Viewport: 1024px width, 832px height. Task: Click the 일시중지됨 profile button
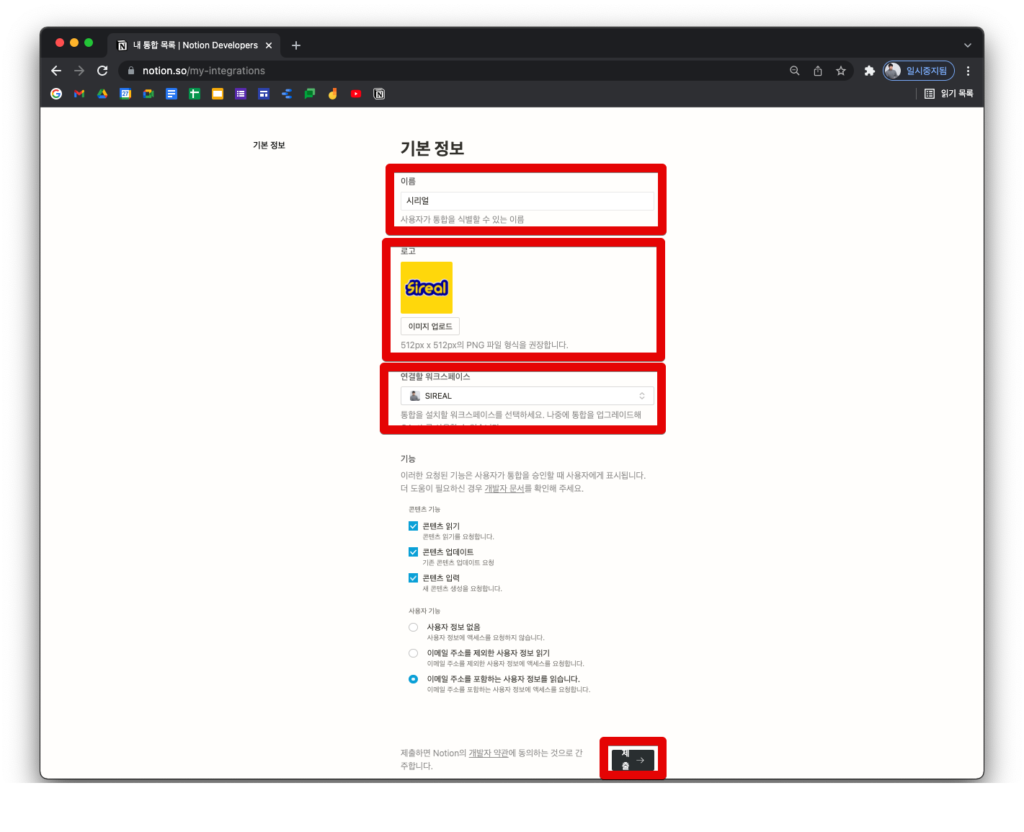coord(919,71)
